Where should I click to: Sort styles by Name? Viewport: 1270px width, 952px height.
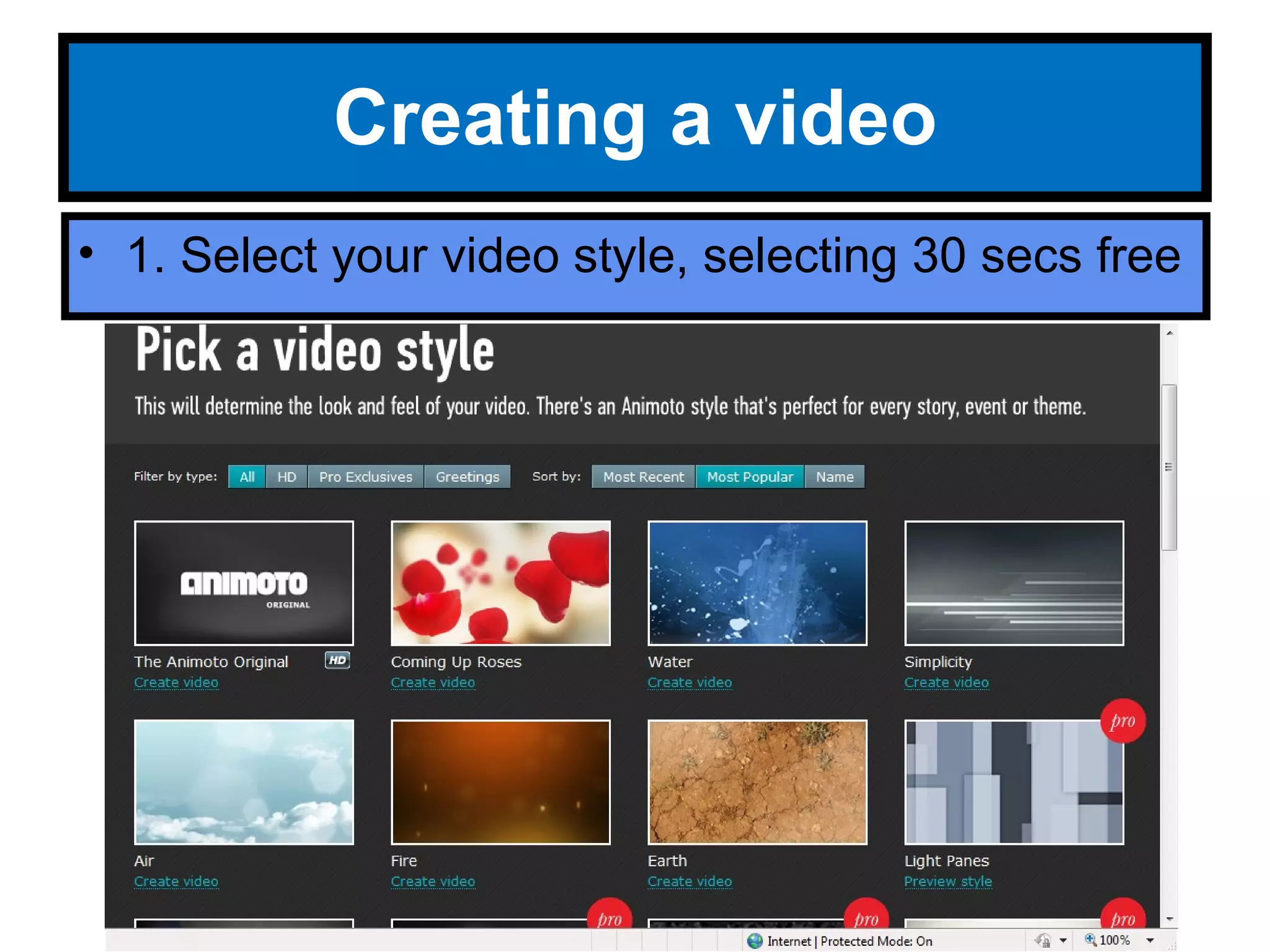click(835, 477)
